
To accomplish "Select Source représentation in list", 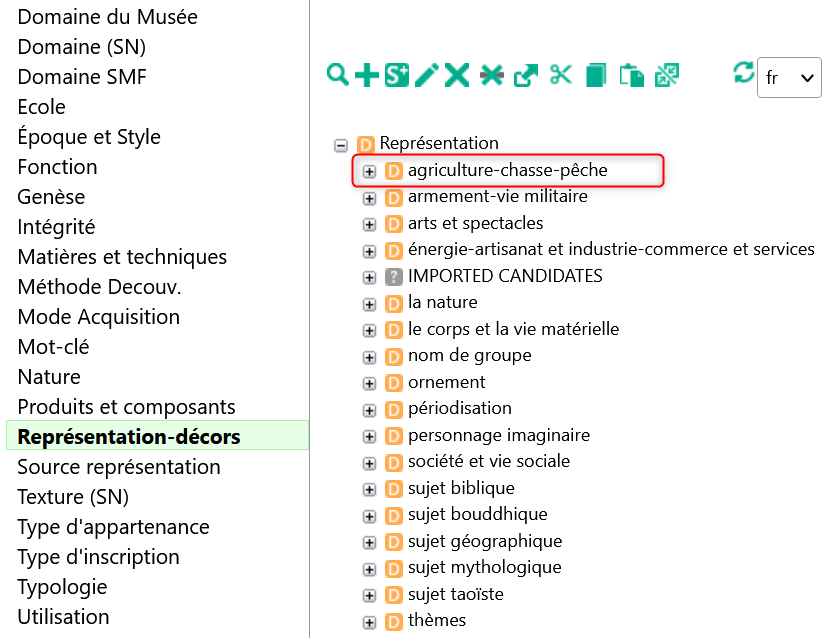I will tap(119, 467).
